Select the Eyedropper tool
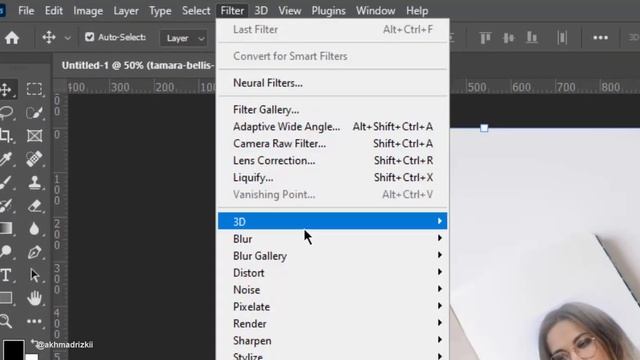Screen dimensions: 640x360 click(x=6, y=159)
